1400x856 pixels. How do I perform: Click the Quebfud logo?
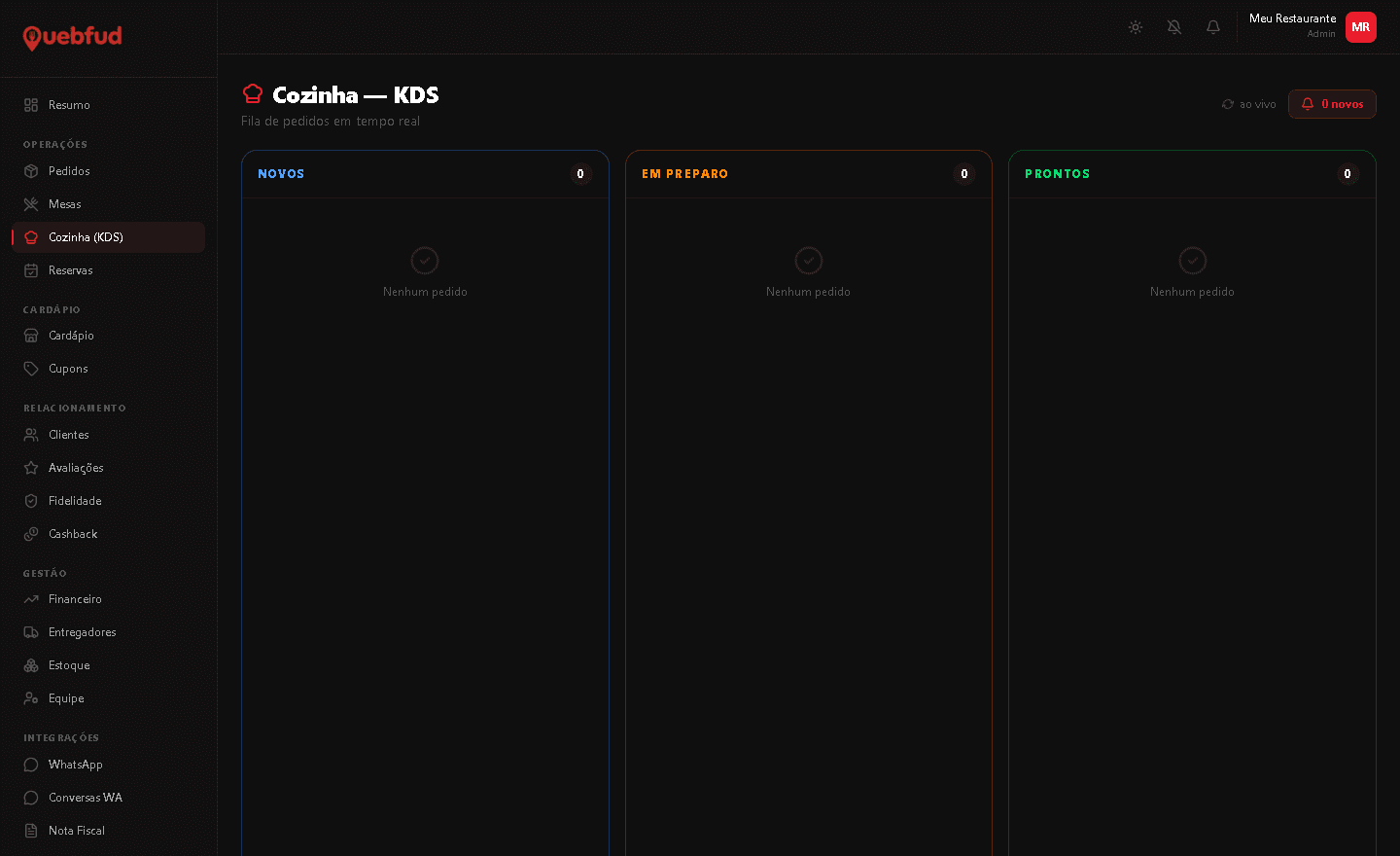pos(72,37)
